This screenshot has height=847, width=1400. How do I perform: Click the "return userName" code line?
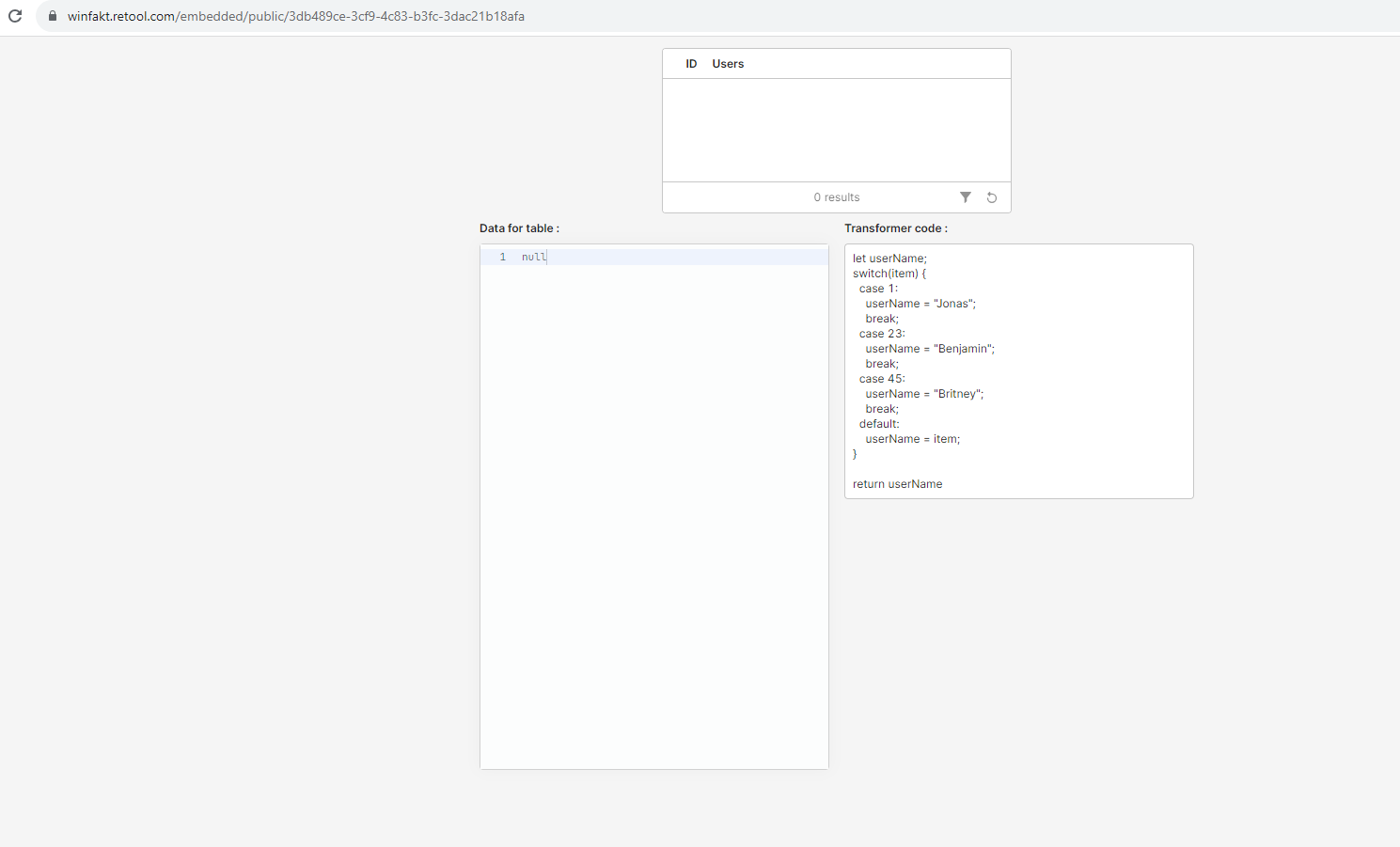coord(897,484)
